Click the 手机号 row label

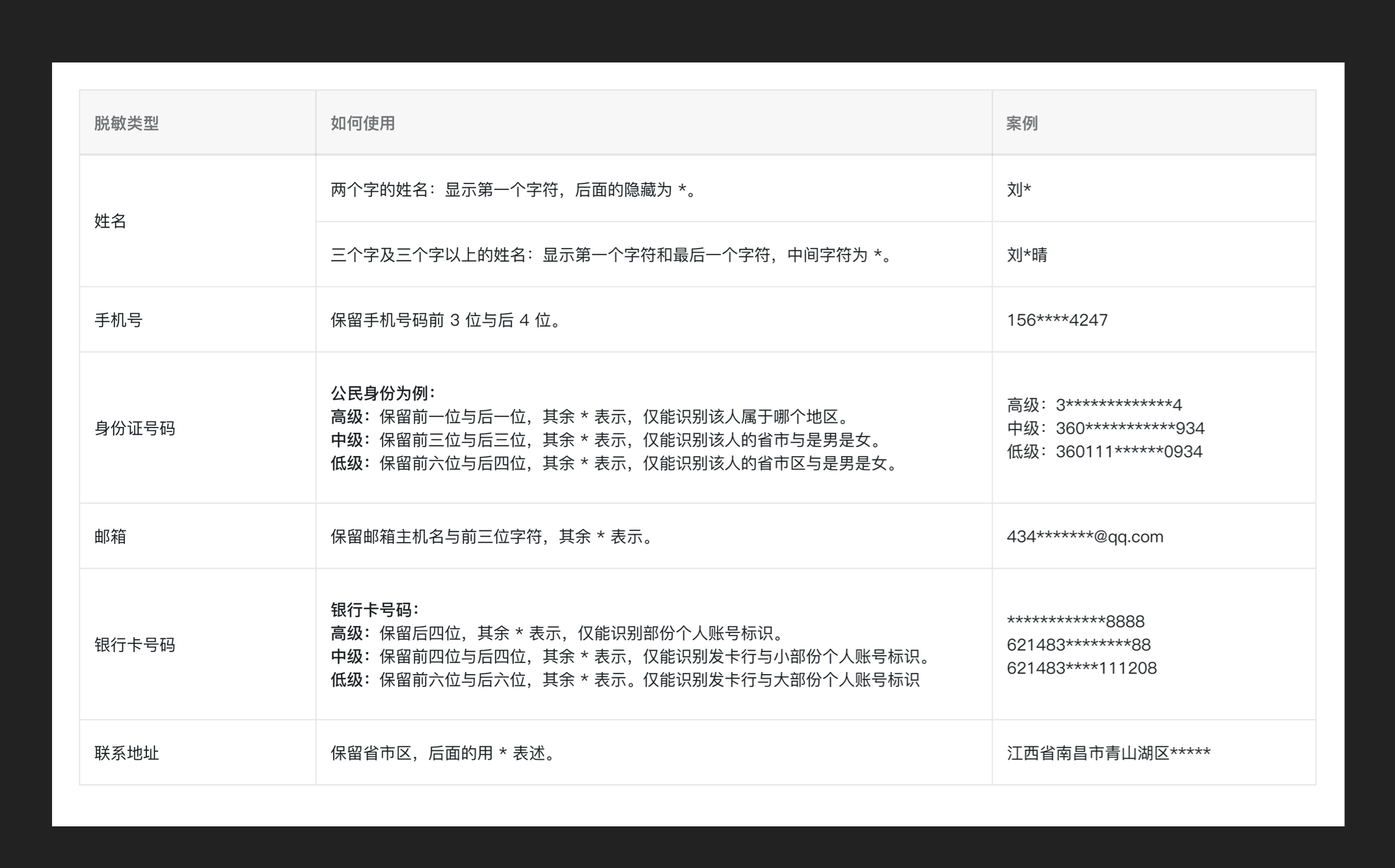[118, 320]
